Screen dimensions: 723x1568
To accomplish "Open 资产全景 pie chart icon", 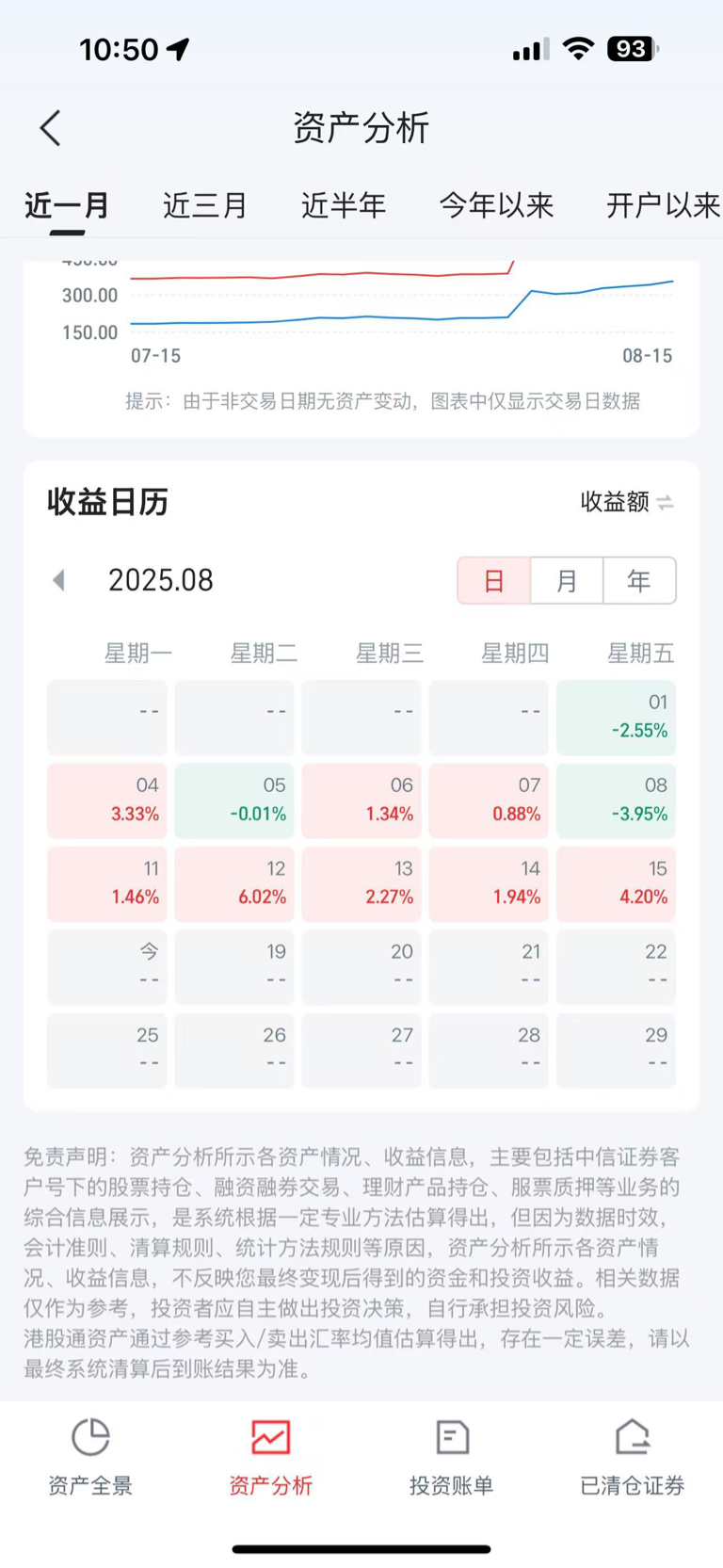I will [x=90, y=1437].
